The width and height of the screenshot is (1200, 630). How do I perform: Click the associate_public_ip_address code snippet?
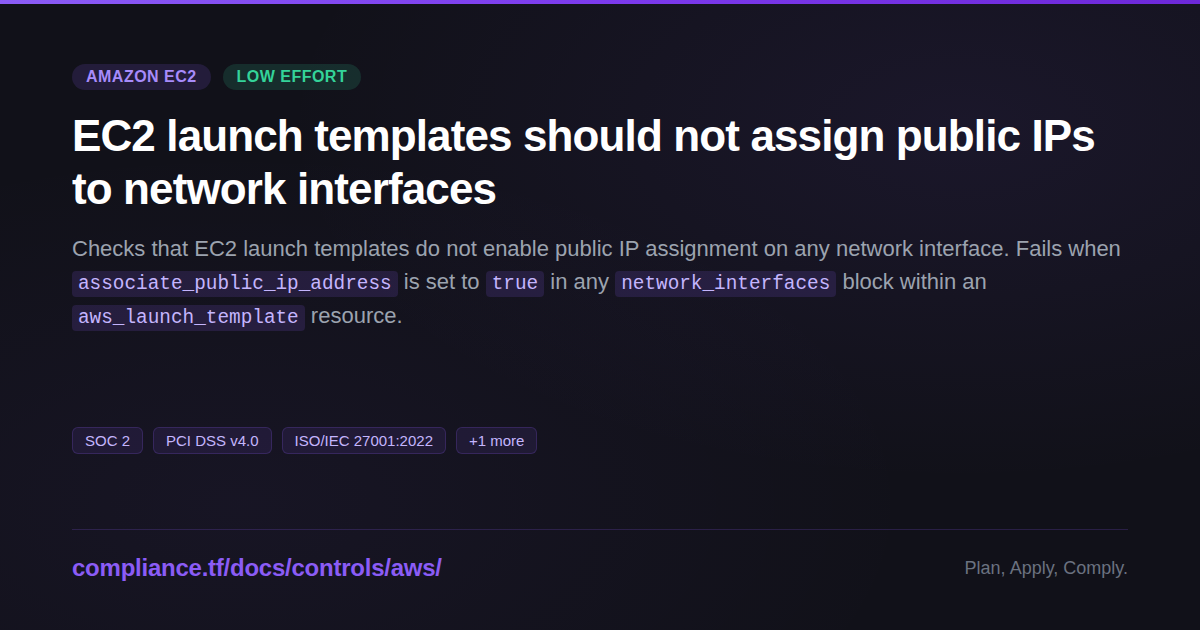click(x=235, y=283)
